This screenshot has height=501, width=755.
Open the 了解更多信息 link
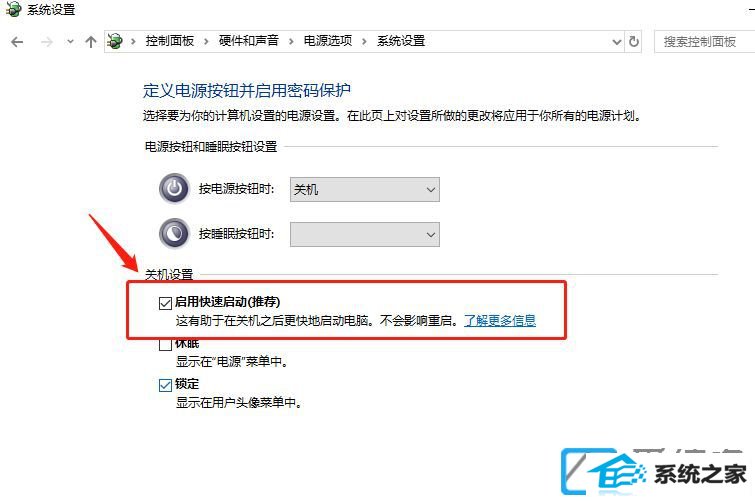coord(500,320)
